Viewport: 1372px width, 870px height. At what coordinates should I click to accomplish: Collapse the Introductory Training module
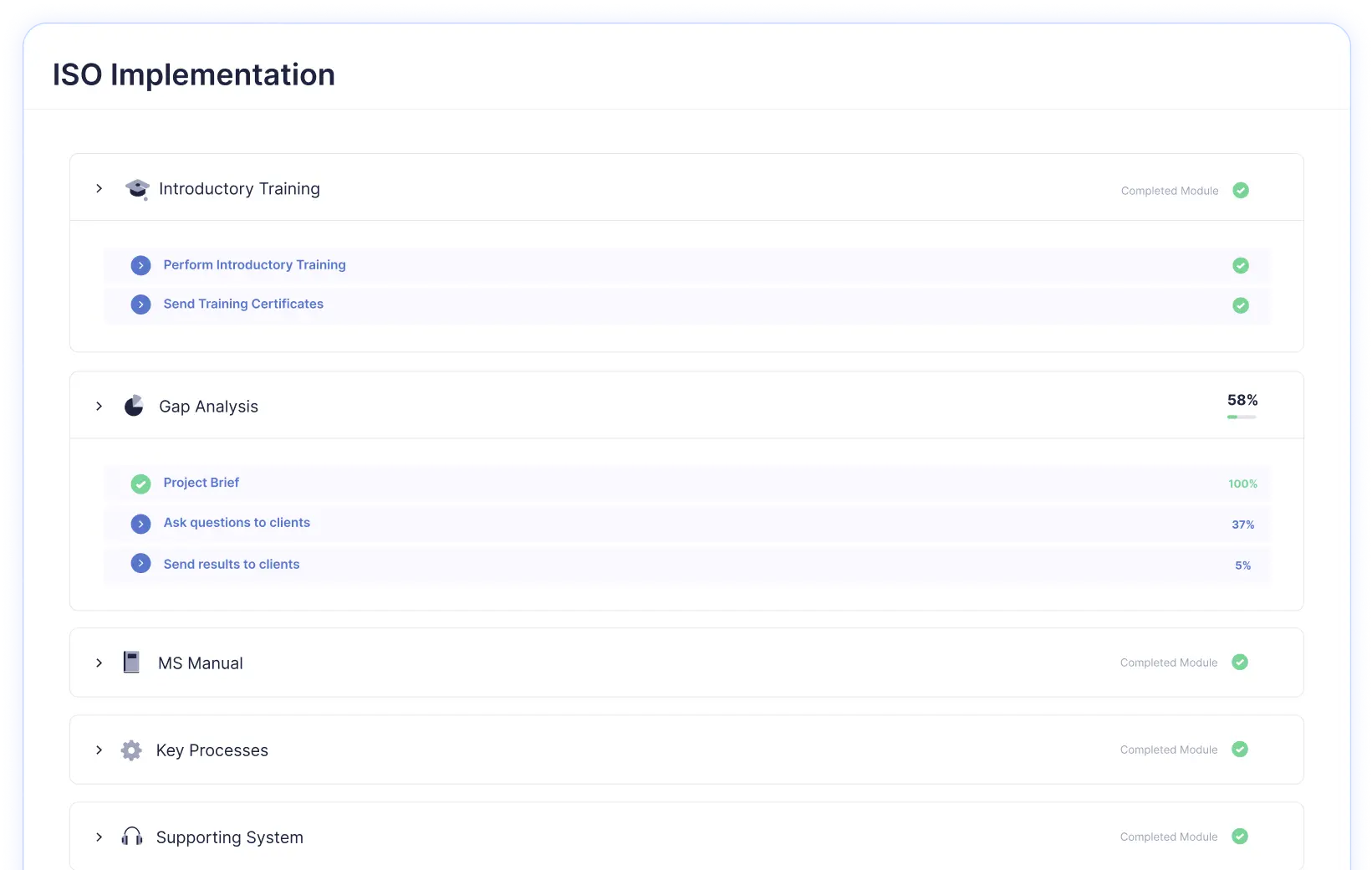click(99, 188)
